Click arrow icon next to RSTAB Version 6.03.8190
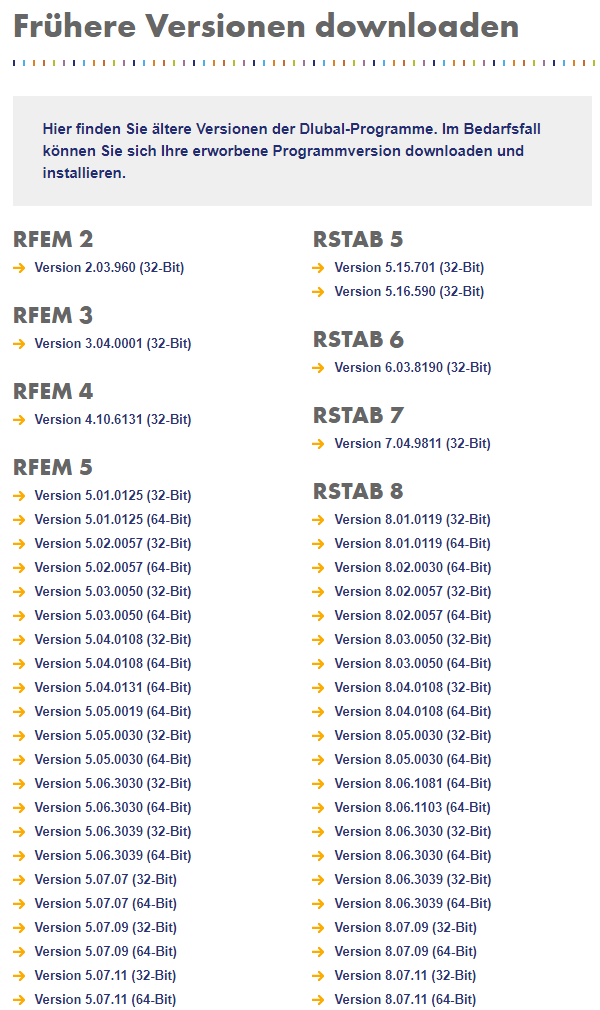 pos(318,368)
